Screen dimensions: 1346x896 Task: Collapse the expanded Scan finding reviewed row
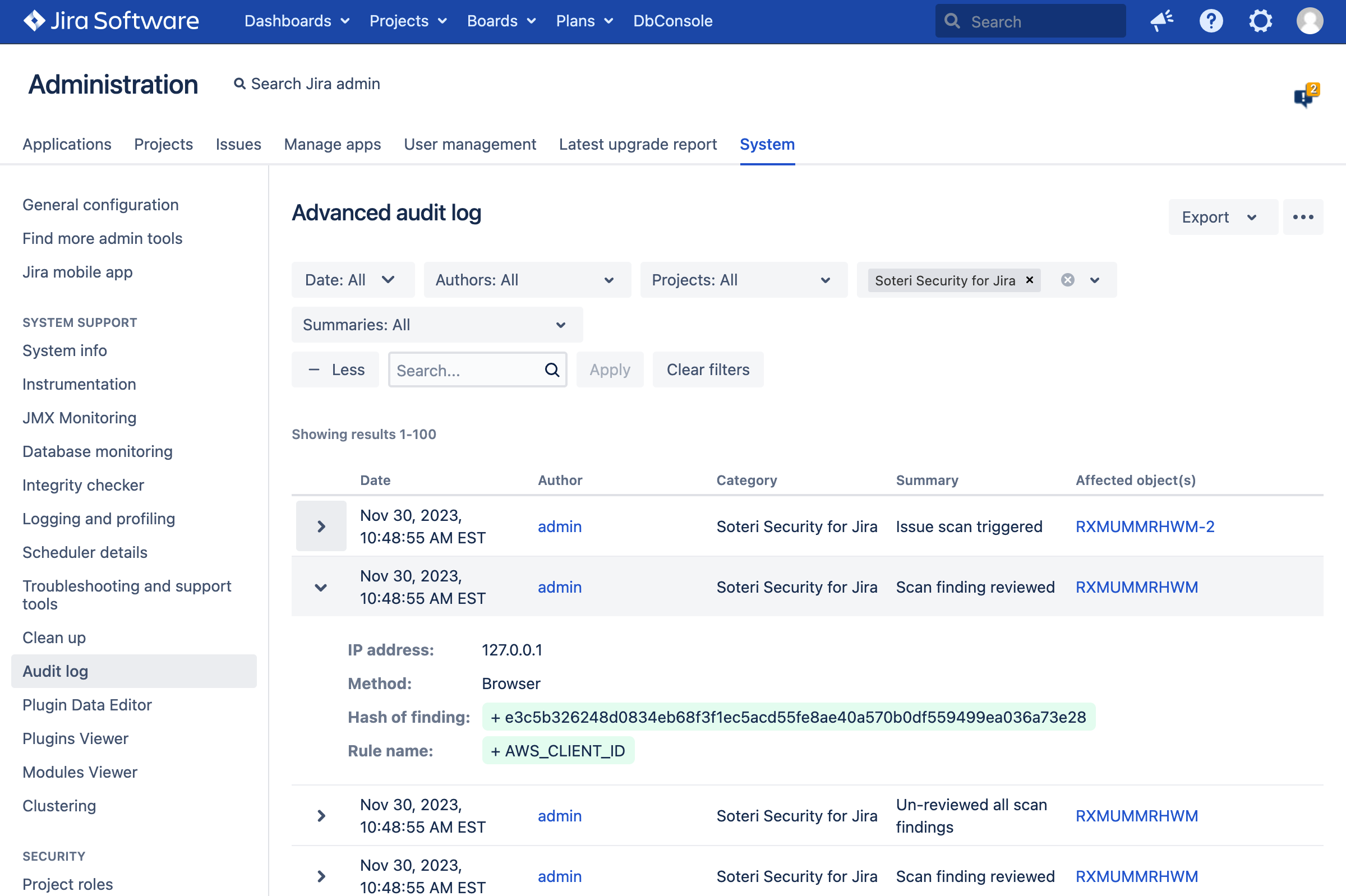point(321,587)
